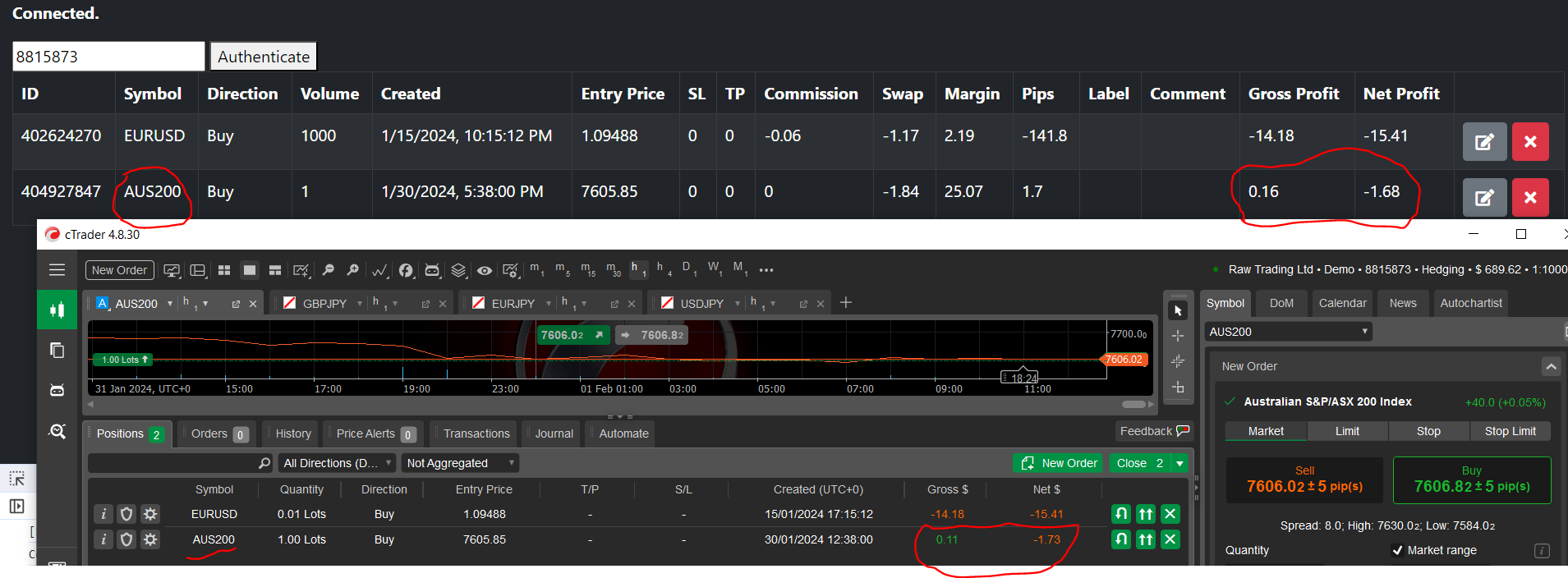Open the chart settings gear icon in toolbar
1568x578 pixels.
[x=510, y=269]
